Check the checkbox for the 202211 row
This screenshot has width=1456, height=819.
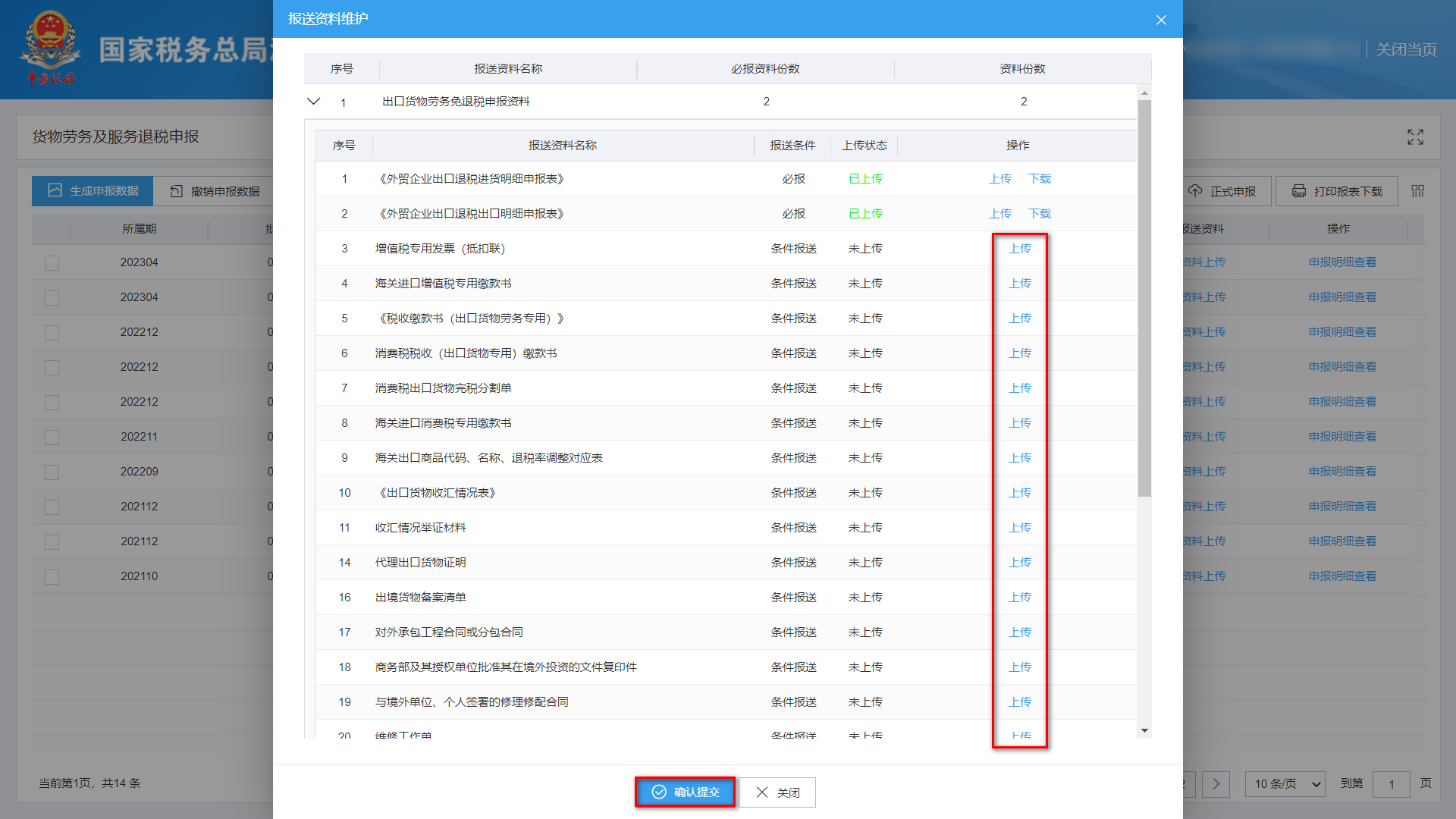tap(51, 437)
